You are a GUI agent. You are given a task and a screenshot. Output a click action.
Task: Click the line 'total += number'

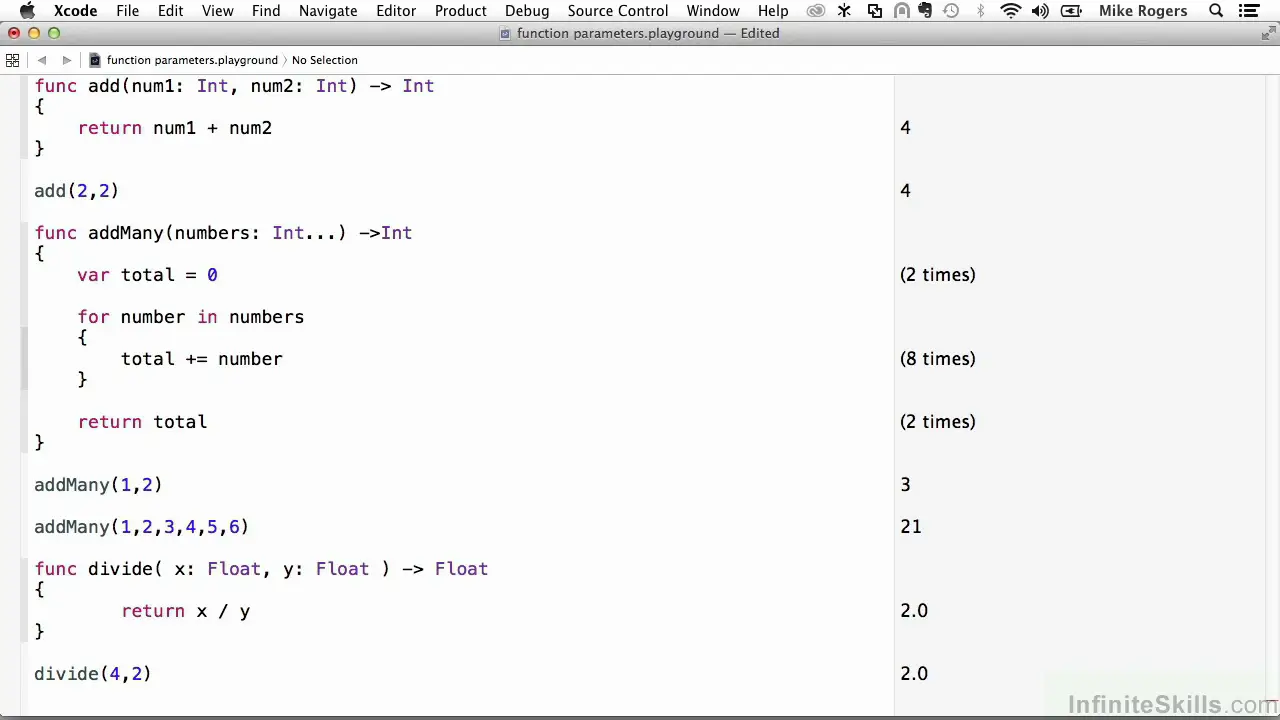point(202,359)
